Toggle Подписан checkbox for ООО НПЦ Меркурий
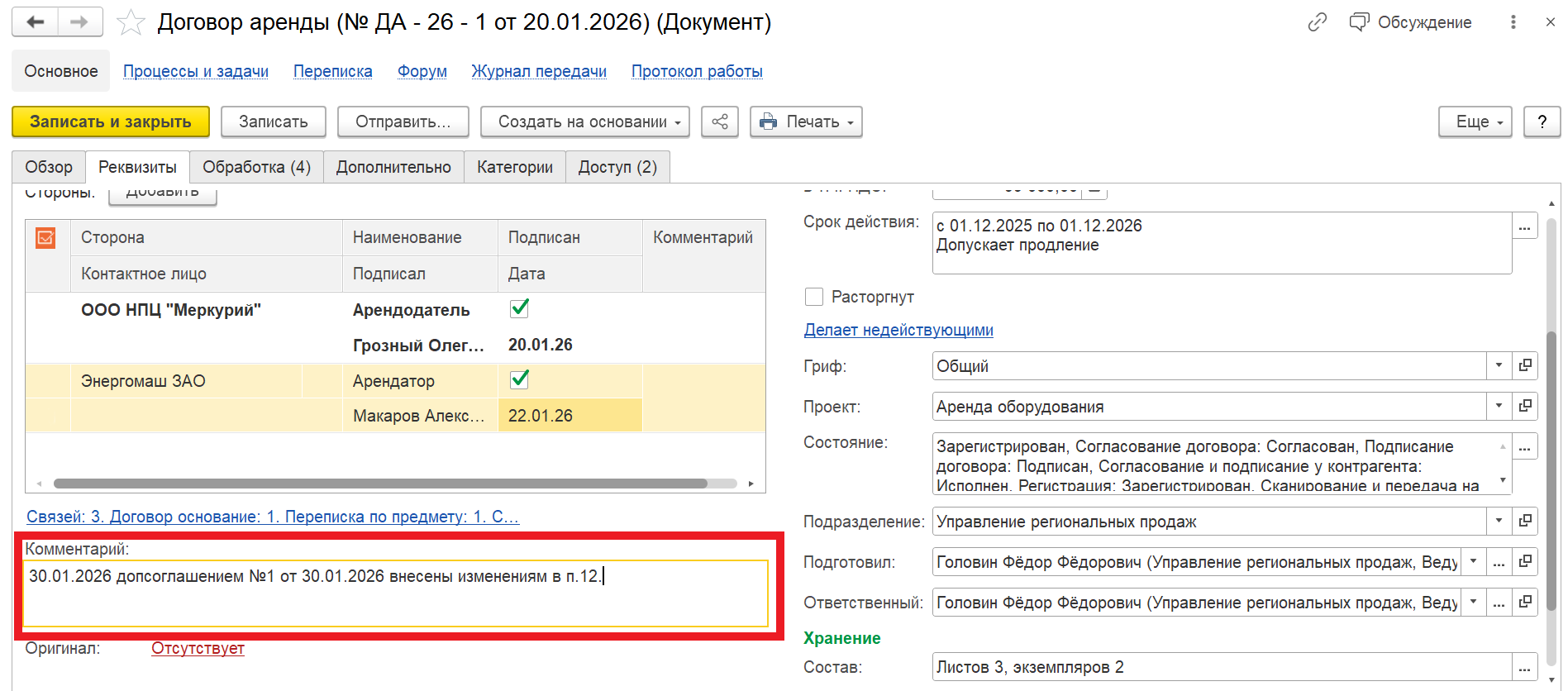The image size is (1568, 691). coord(519,309)
